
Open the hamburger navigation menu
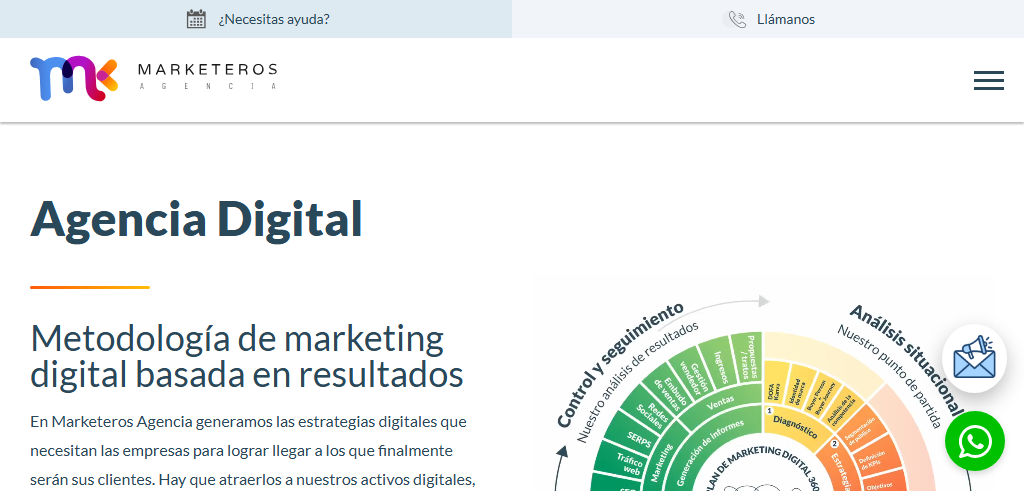[x=989, y=80]
